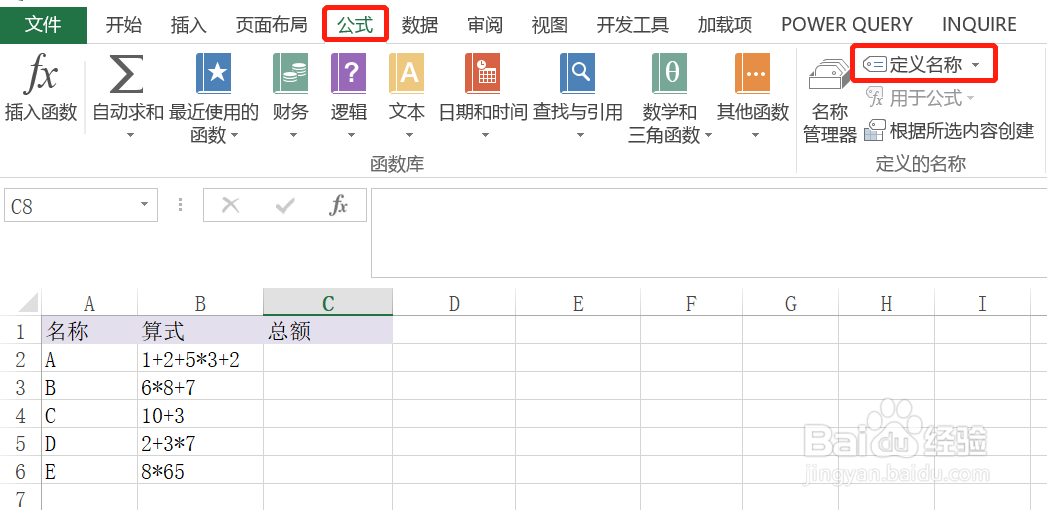
Task: Expand the Lookup & Reference dropdown arrow
Action: [x=580, y=136]
